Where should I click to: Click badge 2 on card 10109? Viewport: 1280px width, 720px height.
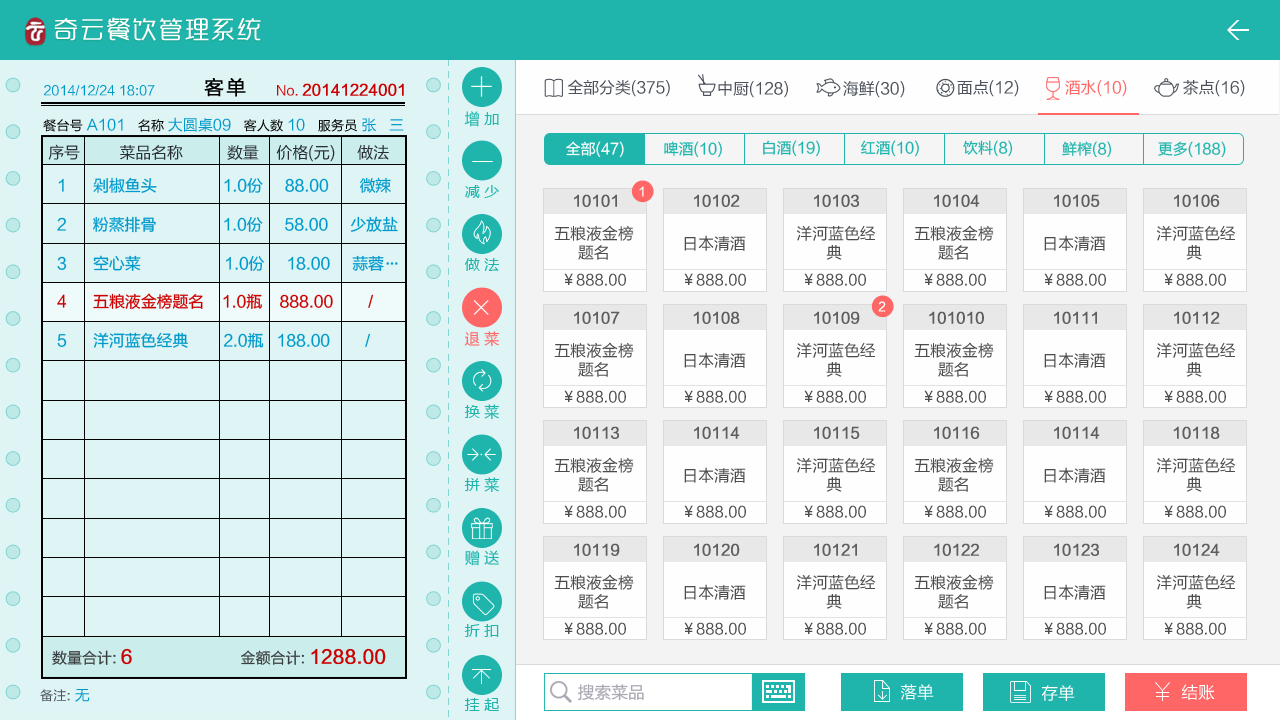(882, 306)
